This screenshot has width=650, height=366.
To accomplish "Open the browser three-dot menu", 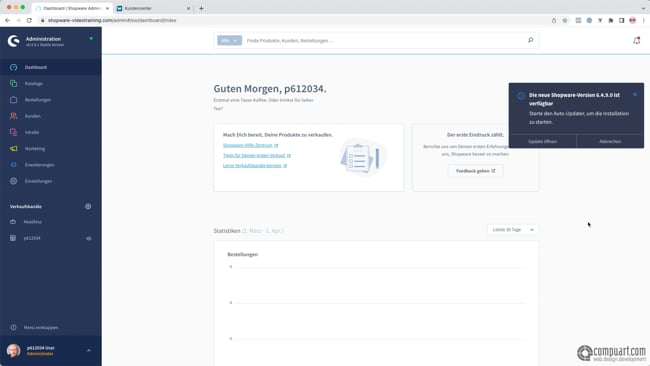I will click(644, 20).
